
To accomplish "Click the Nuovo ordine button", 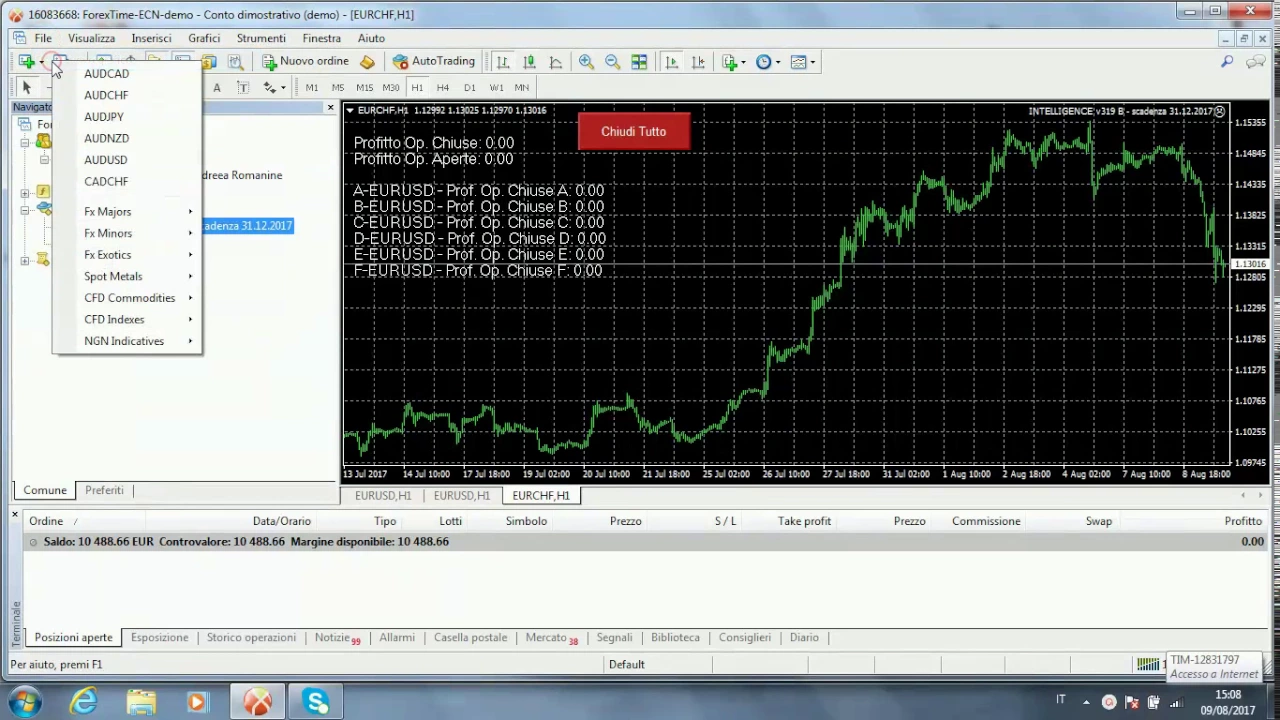I will [306, 61].
